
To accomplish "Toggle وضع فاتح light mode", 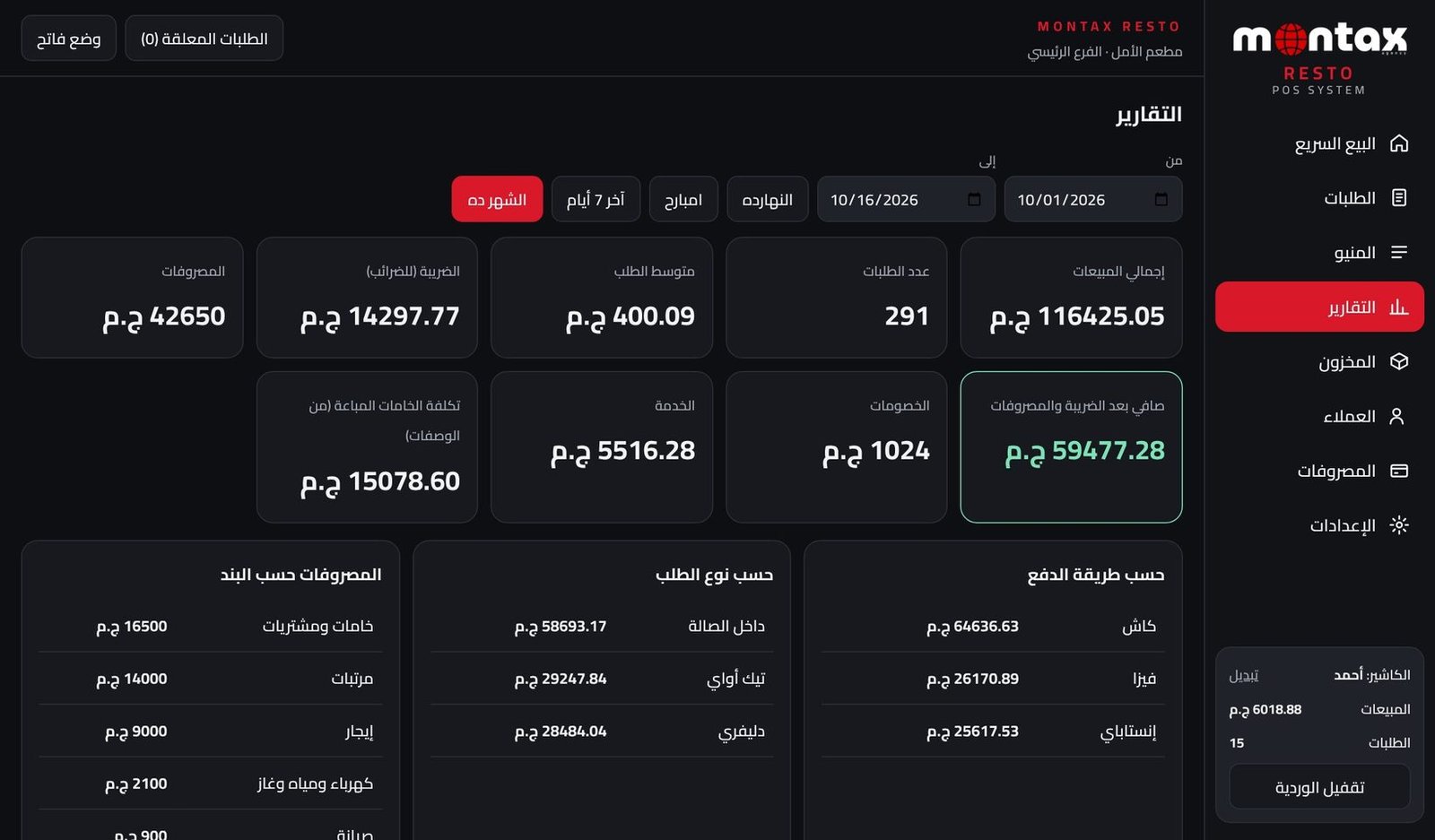I will (69, 39).
